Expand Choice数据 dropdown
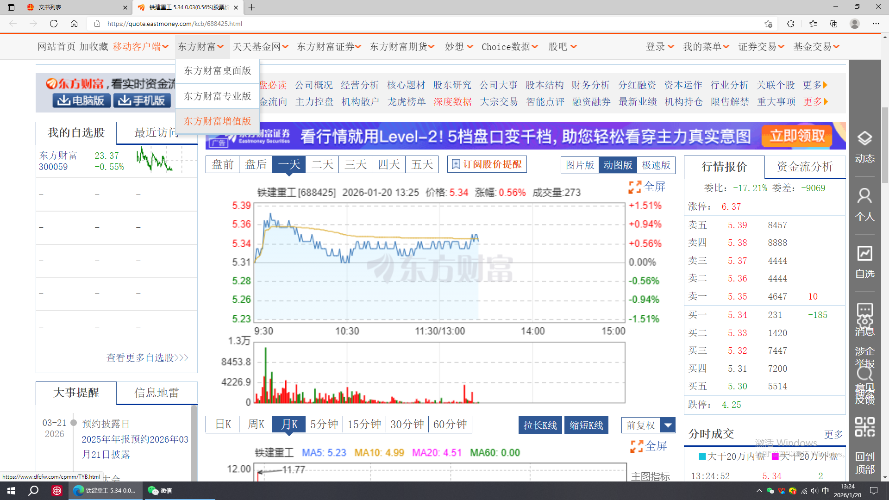Screen dimensions: 889x500 509,46
